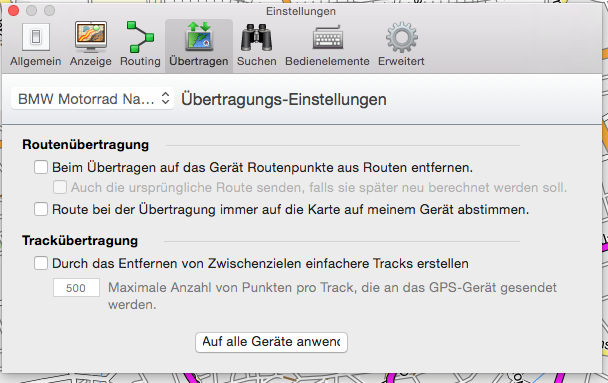608x383 pixels.
Task: Enable einfachere Tracks erstellen checkbox
Action: (x=41, y=263)
